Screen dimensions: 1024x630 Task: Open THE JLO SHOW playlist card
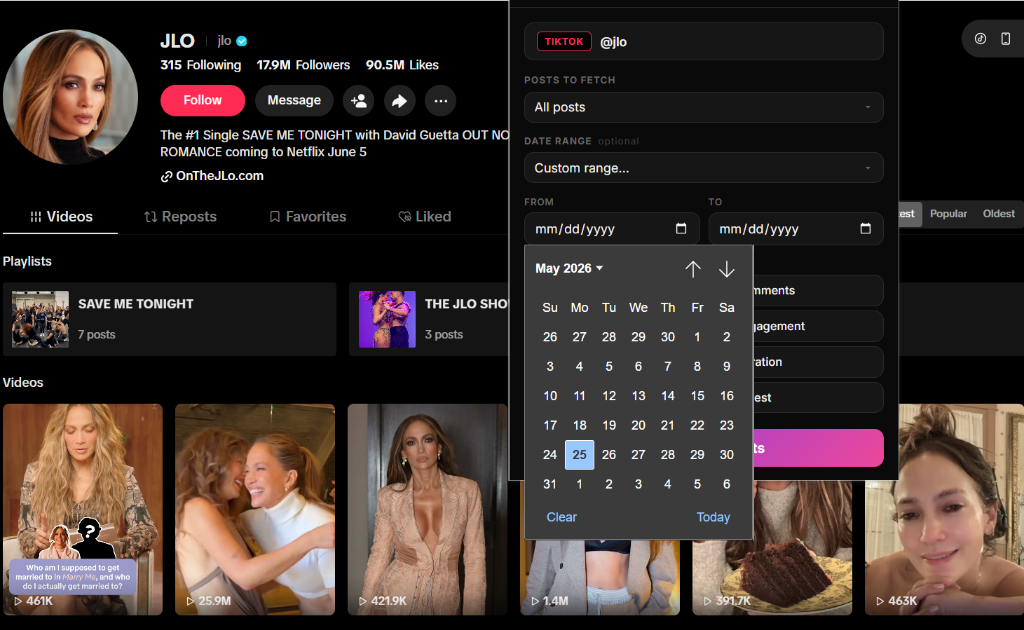click(x=428, y=319)
